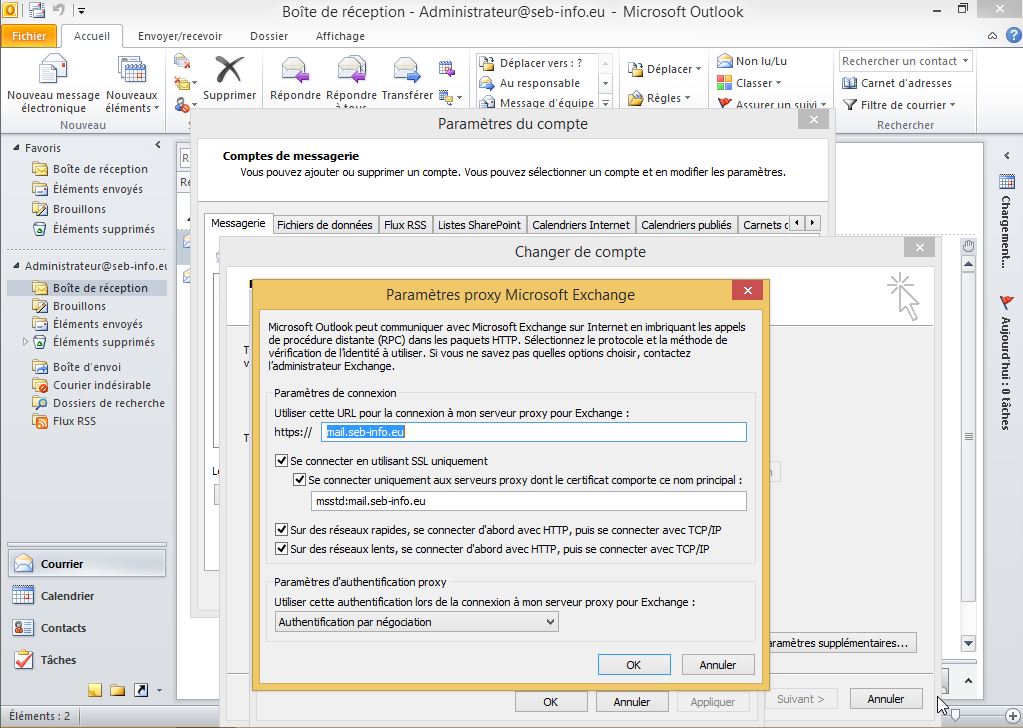This screenshot has width=1023, height=728.
Task: Toggle the Sur des réseaux lents checkbox
Action: (282, 549)
